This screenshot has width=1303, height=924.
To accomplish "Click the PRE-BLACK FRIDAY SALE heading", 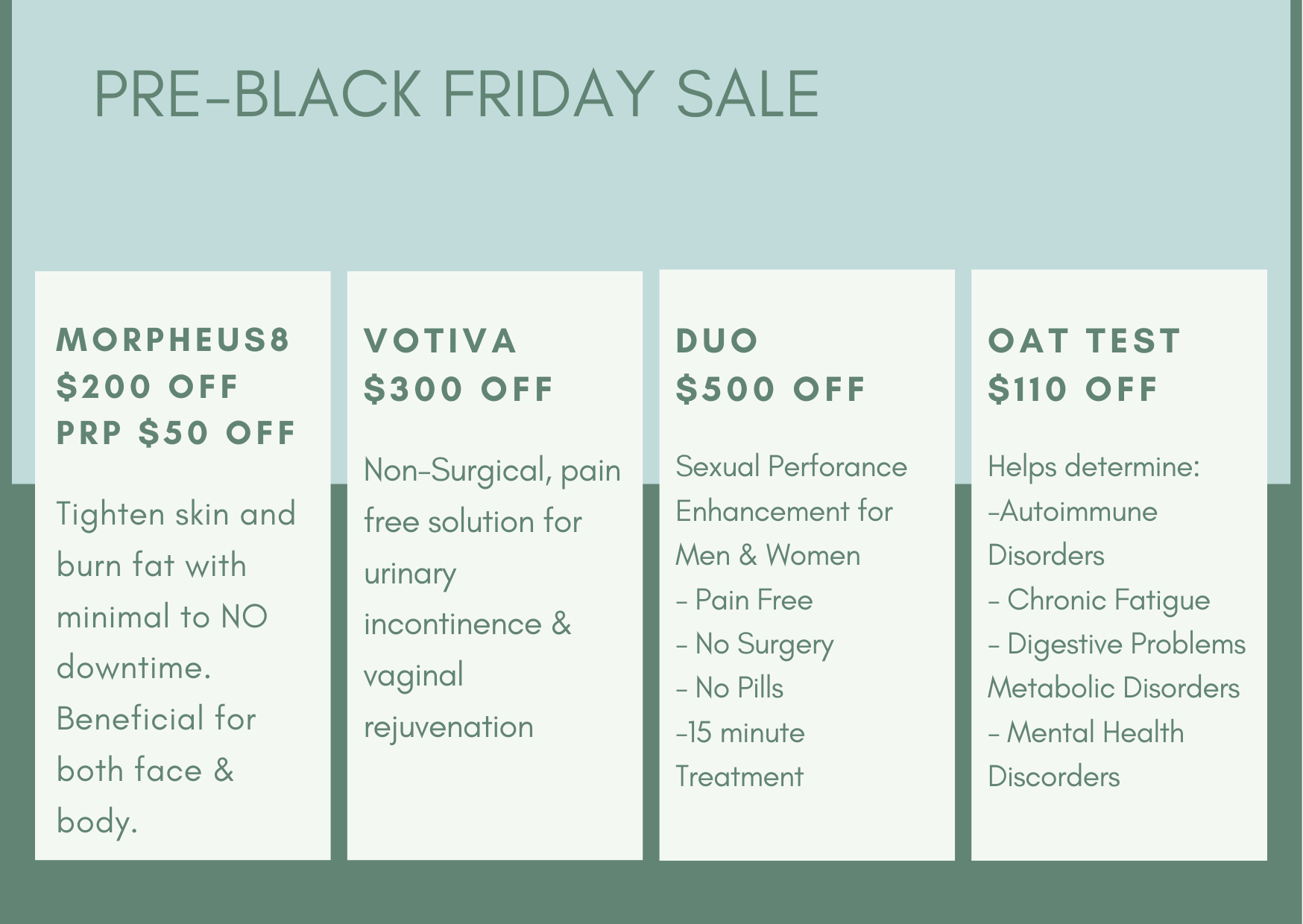I will 456,94.
